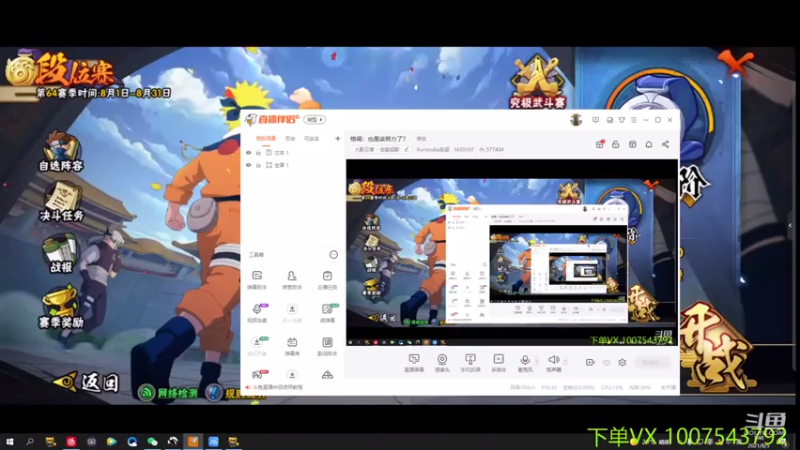Click the 开战 start battle button

click(x=720, y=347)
